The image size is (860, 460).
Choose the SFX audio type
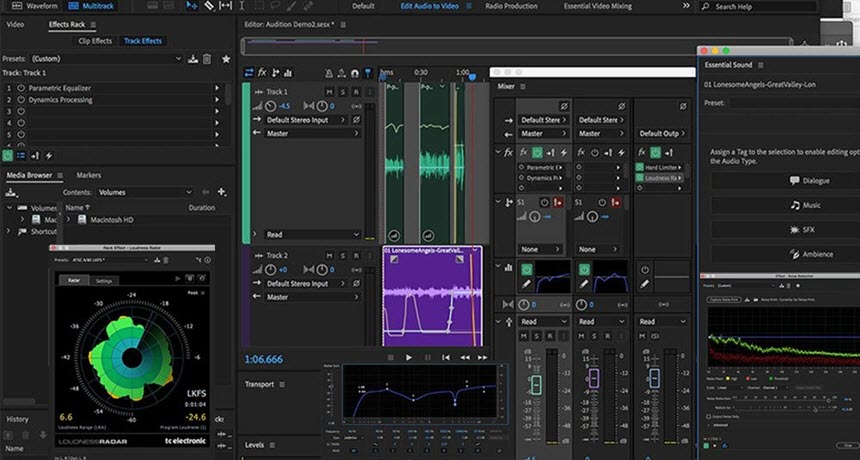(802, 230)
